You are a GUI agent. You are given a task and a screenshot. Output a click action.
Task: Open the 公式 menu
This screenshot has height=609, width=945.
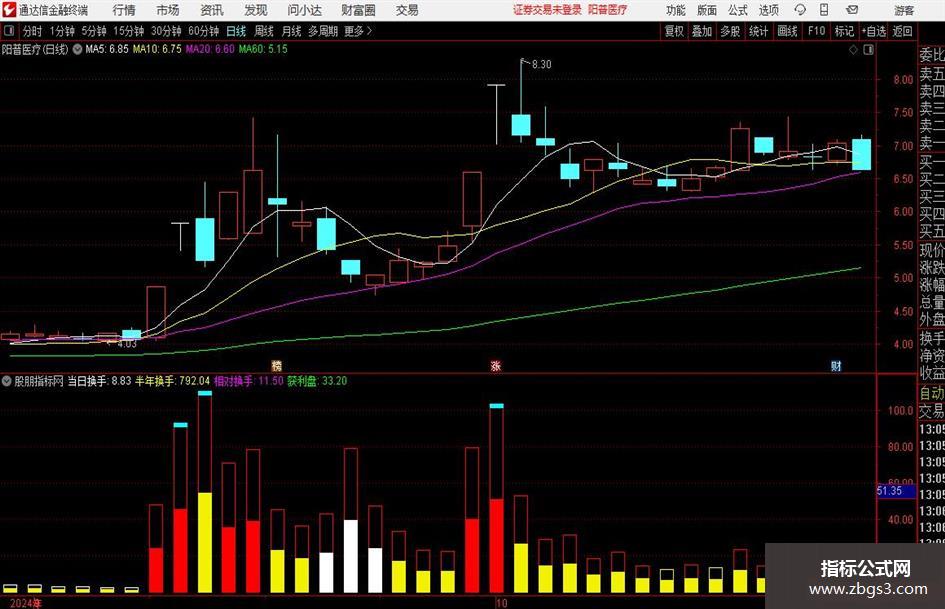click(x=737, y=10)
